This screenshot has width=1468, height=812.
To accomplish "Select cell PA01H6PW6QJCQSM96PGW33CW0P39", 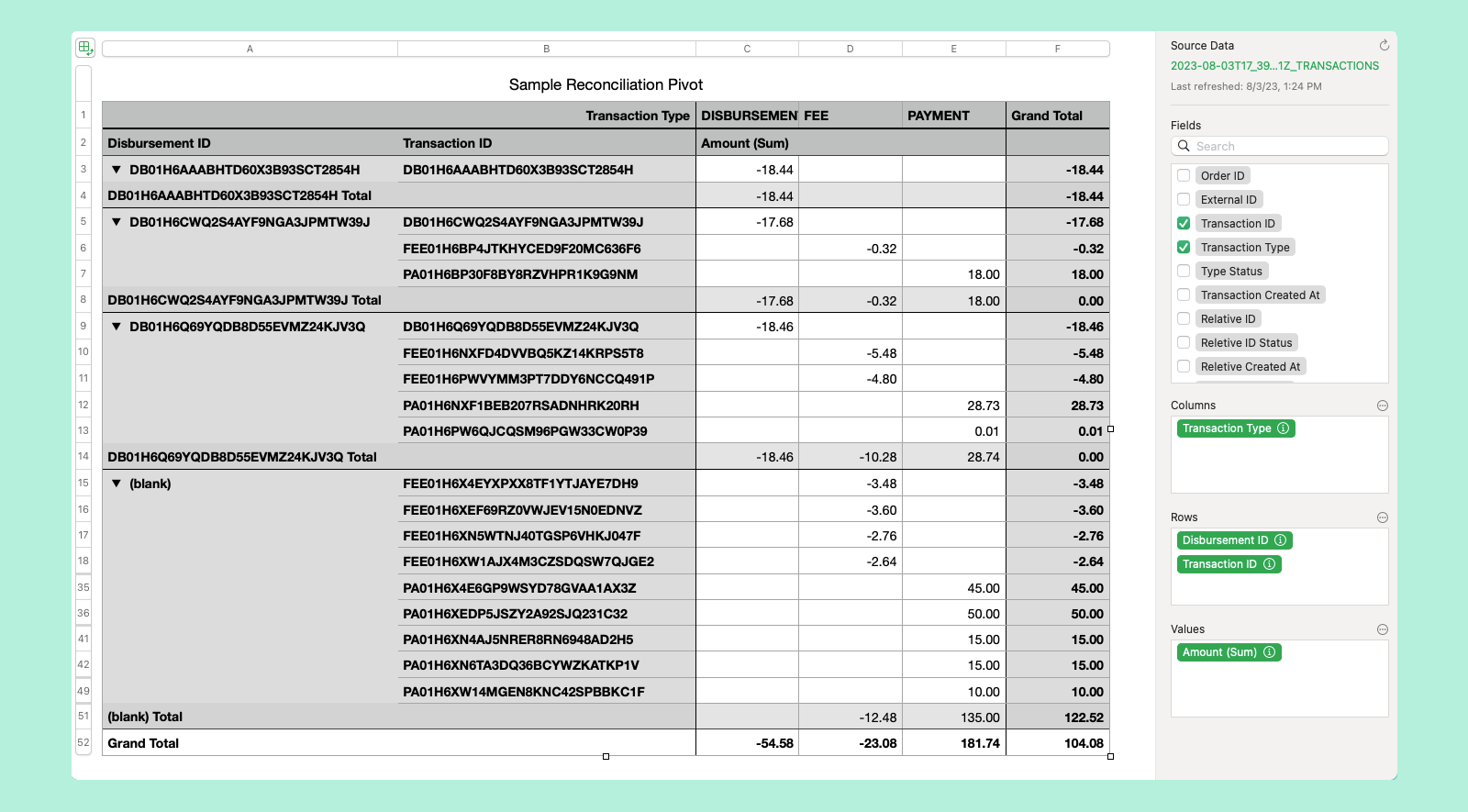I will (x=547, y=431).
